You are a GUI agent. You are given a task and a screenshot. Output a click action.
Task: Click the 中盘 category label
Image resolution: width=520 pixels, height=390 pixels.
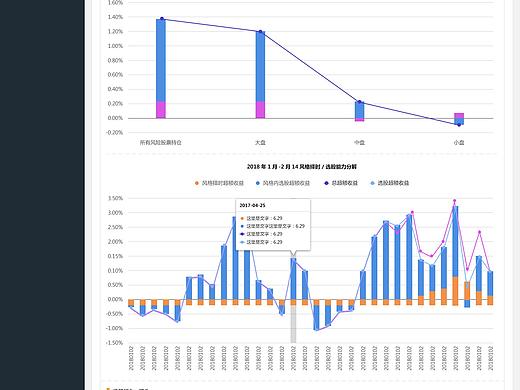coord(359,143)
